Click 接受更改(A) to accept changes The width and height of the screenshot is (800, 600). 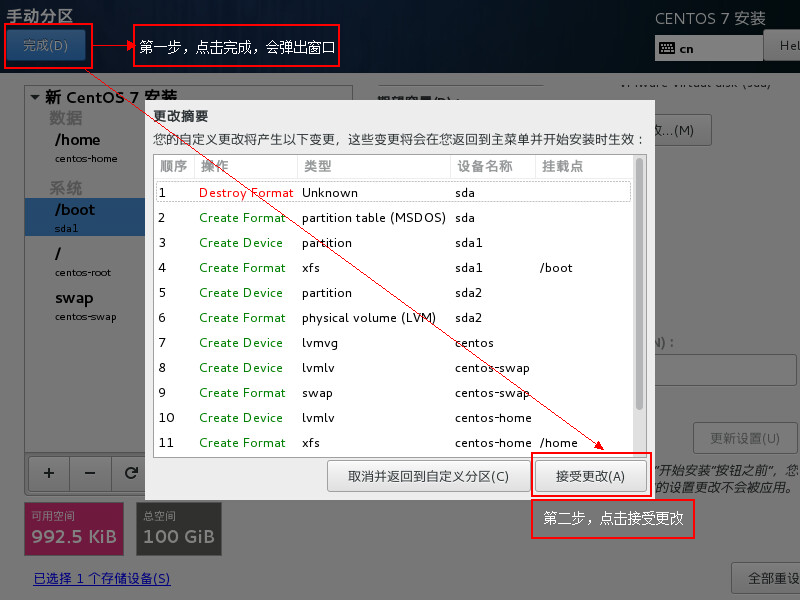click(591, 476)
